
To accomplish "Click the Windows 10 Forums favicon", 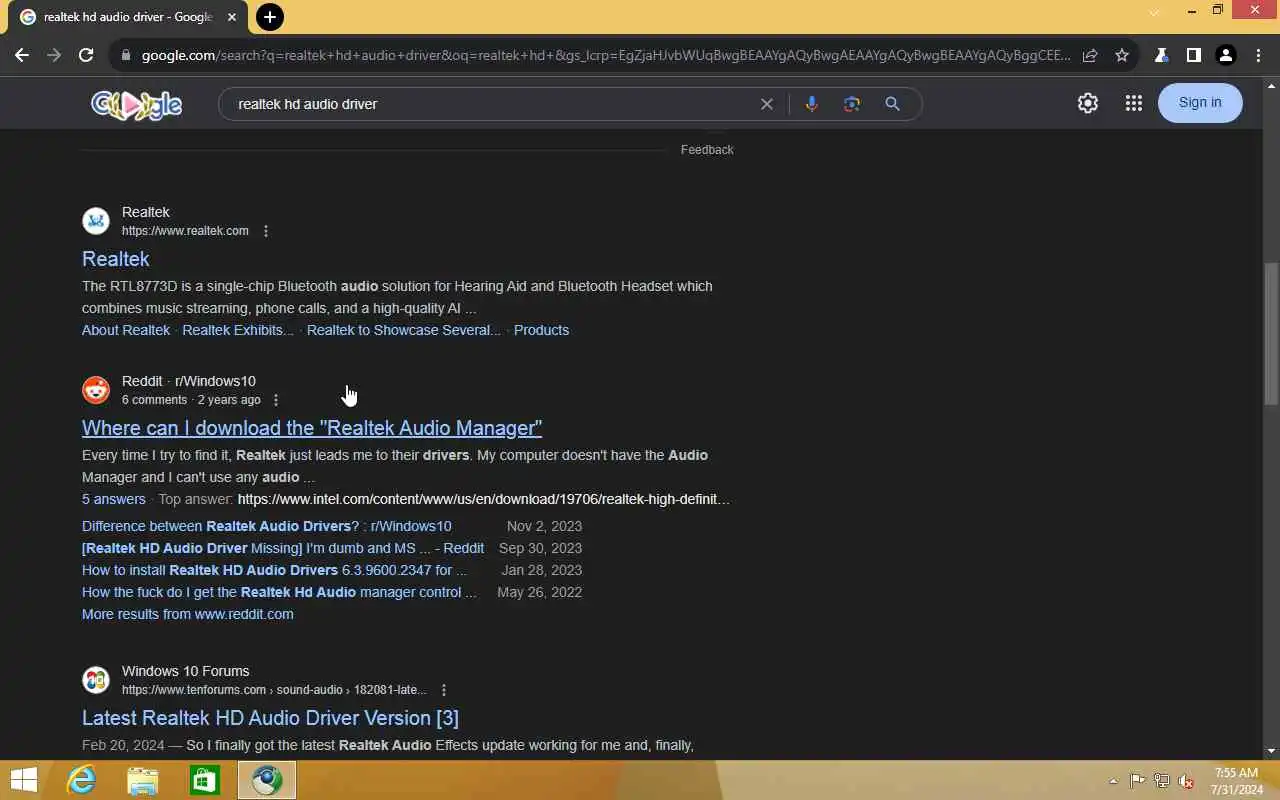I will point(96,680).
